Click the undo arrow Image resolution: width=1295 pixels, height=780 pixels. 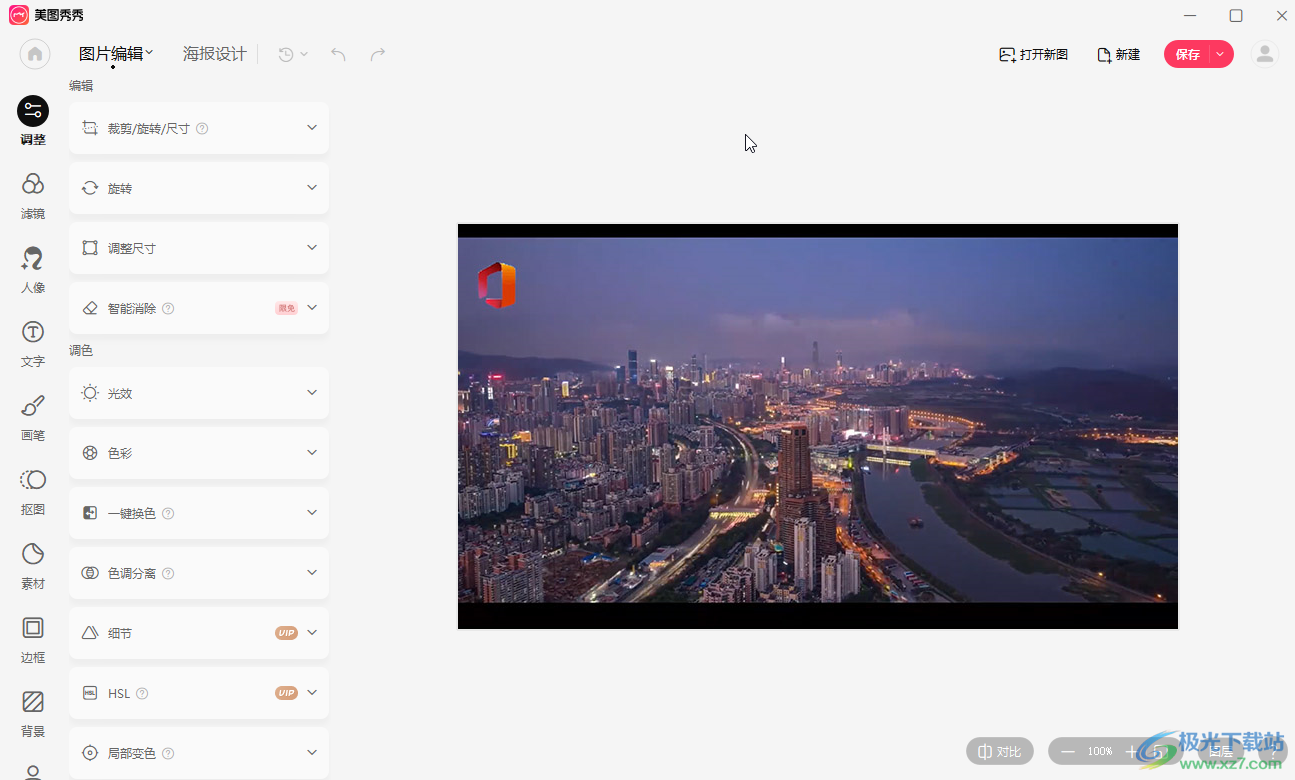pyautogui.click(x=338, y=54)
